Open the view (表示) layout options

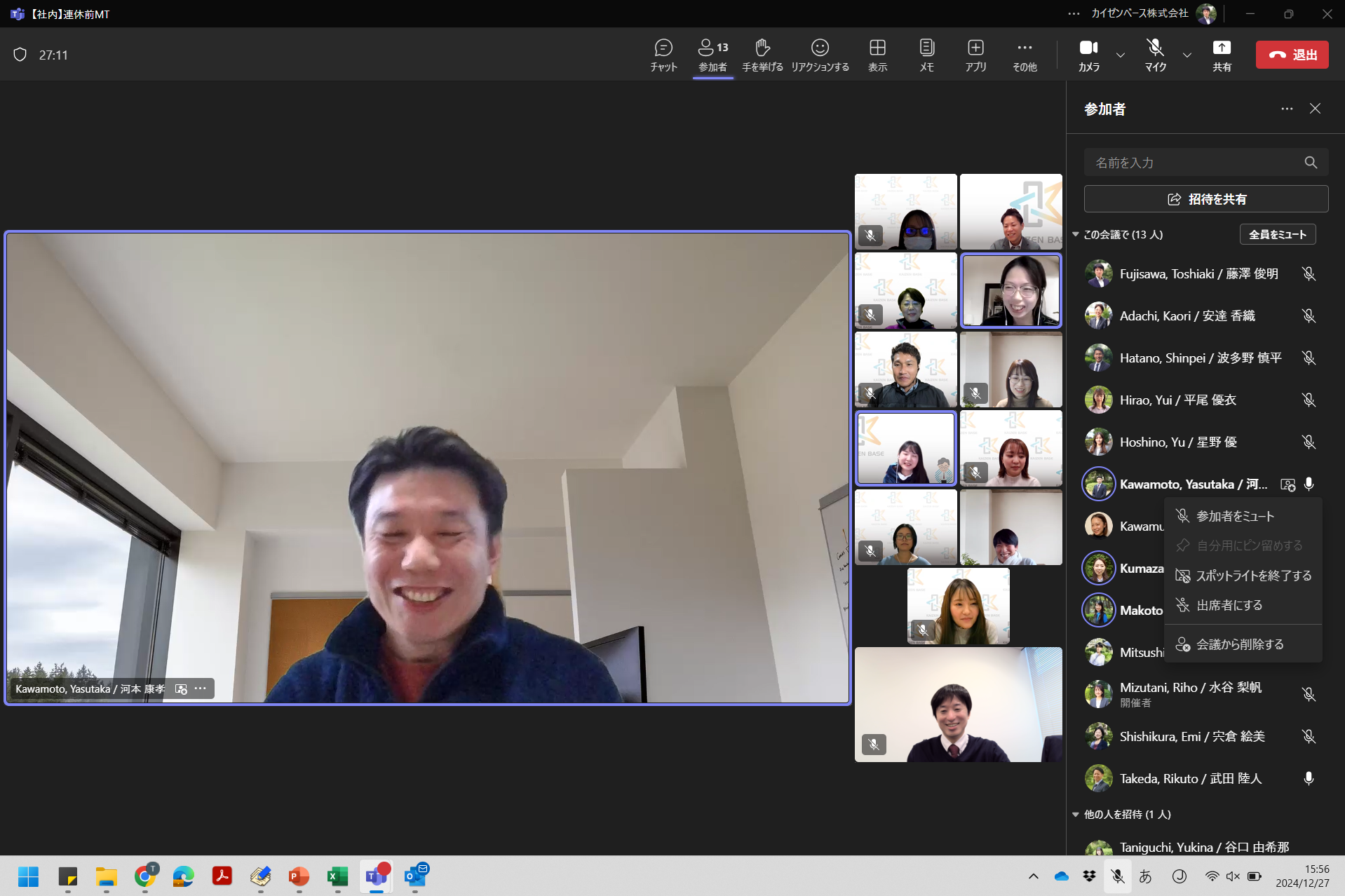(x=877, y=55)
